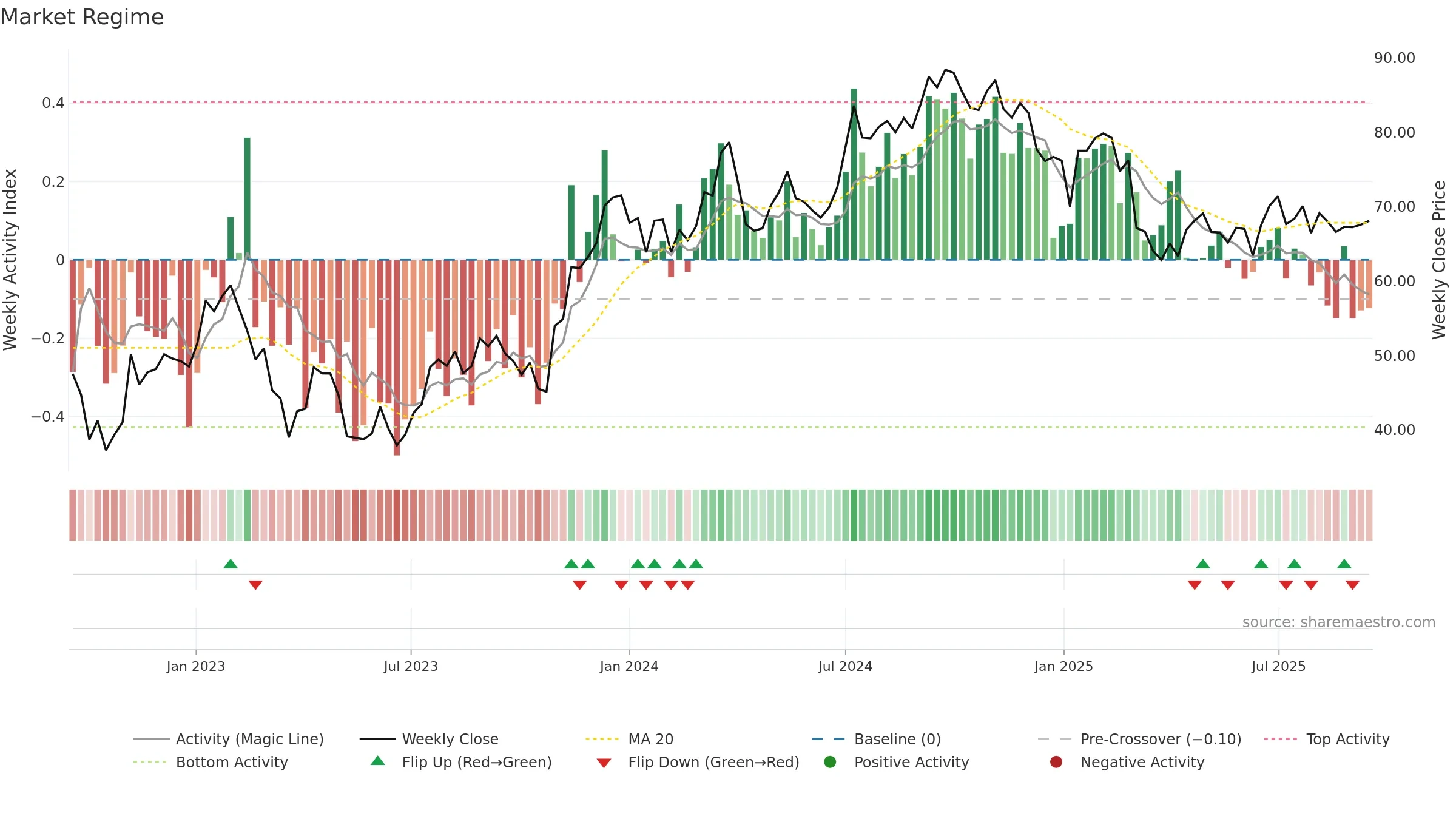This screenshot has height=819, width=1456.
Task: Select the only Flip Up marker before Jul 2023
Action: tap(231, 564)
